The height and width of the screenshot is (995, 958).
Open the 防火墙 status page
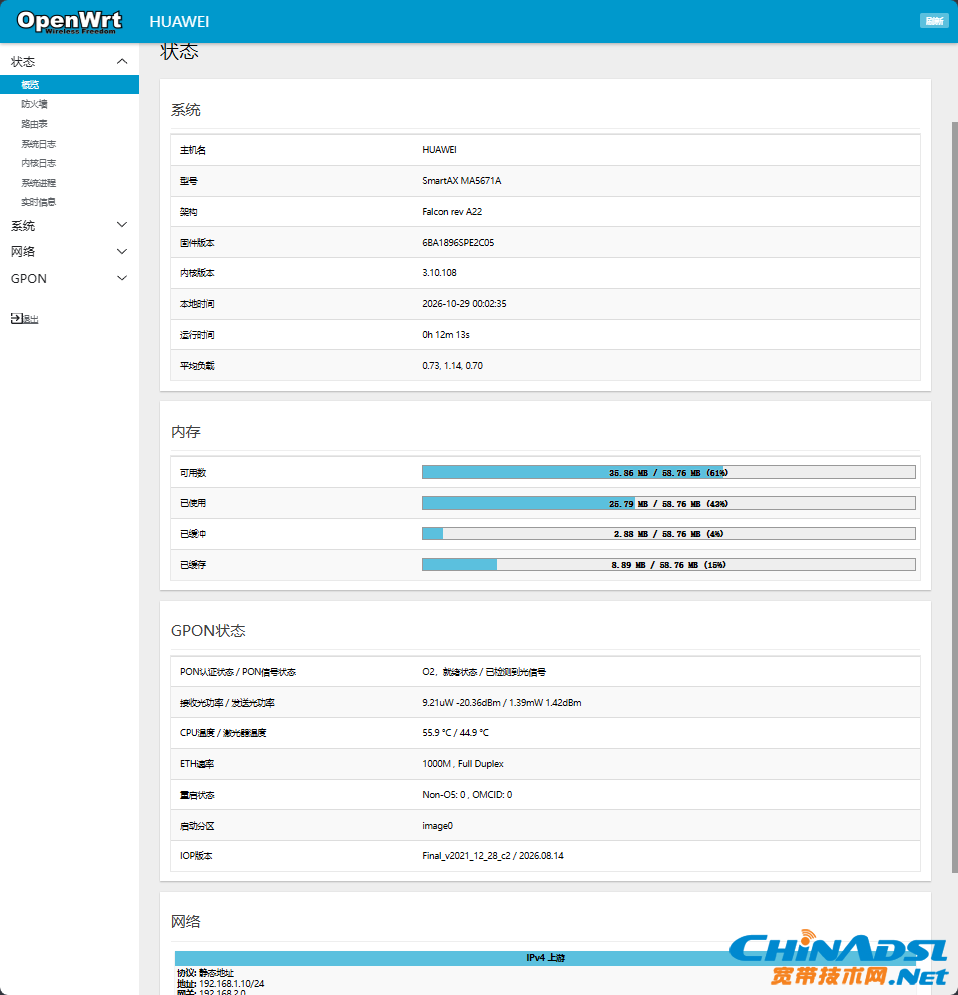[34, 104]
